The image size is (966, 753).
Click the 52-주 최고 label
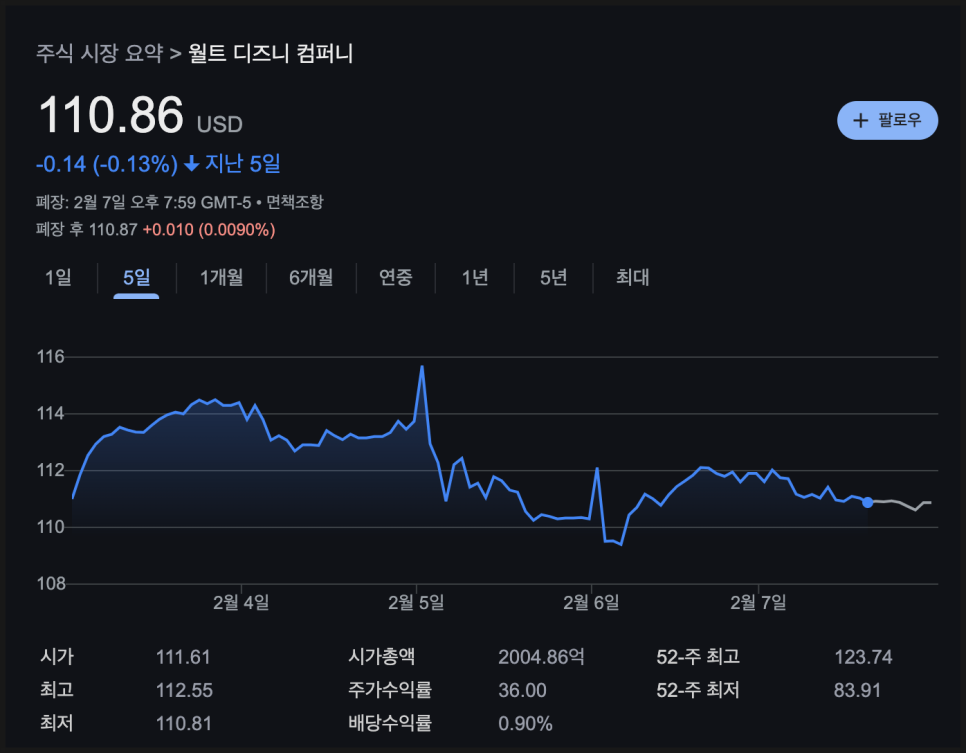click(x=698, y=656)
